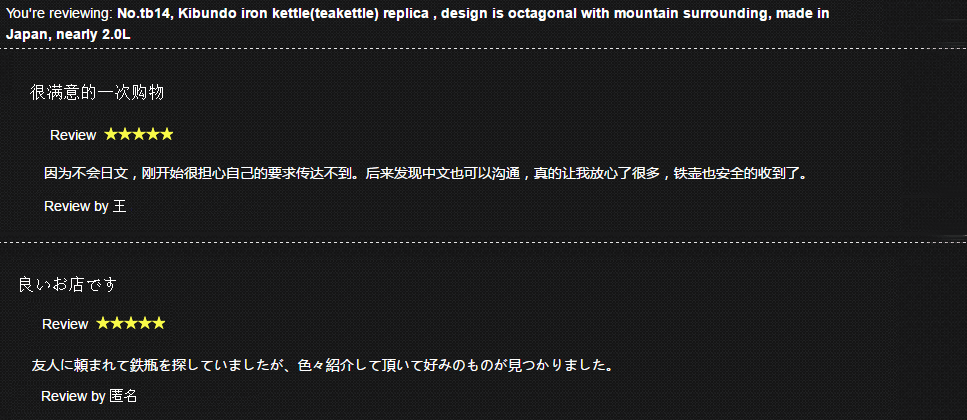
Task: Click the "Review" label above 王's review text
Action: (x=73, y=135)
